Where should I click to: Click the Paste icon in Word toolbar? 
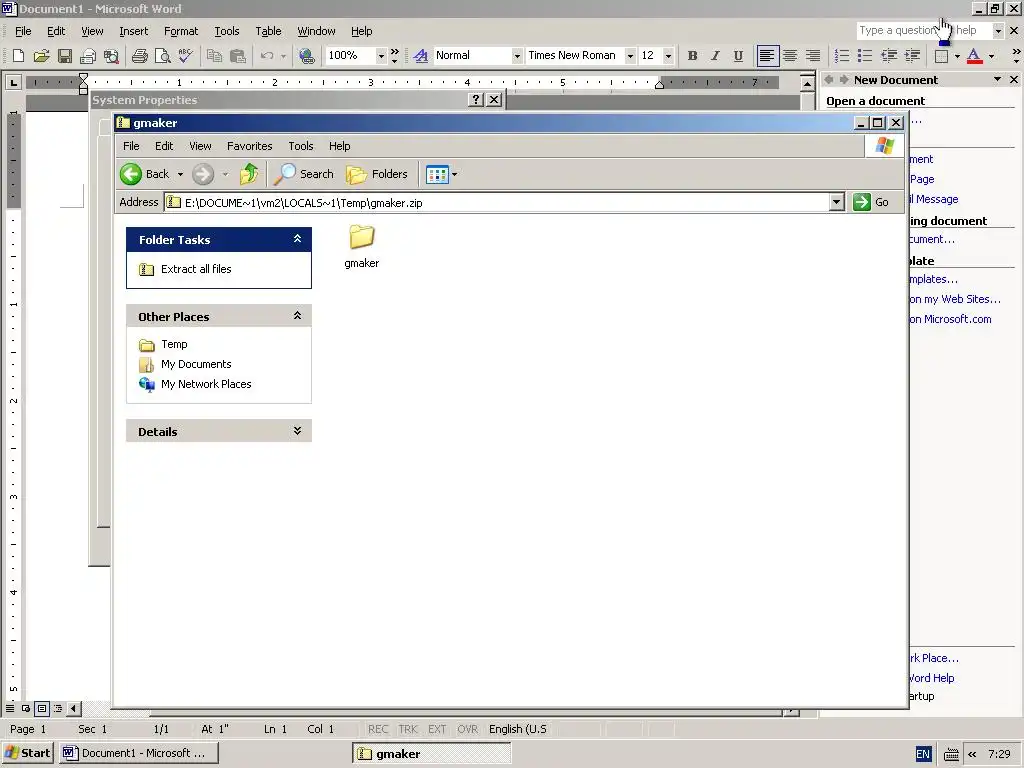(x=238, y=56)
